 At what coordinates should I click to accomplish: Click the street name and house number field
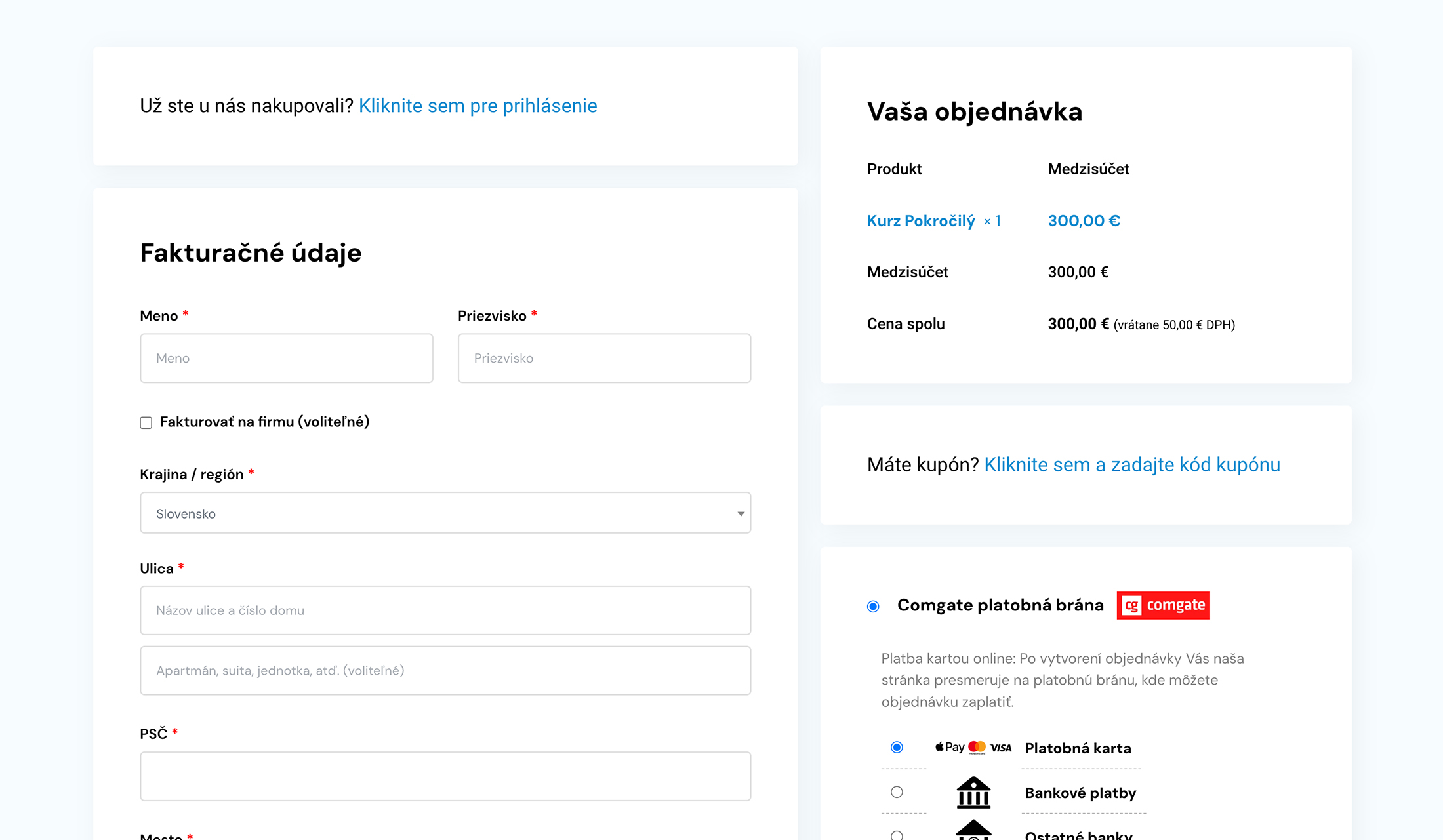pos(445,610)
